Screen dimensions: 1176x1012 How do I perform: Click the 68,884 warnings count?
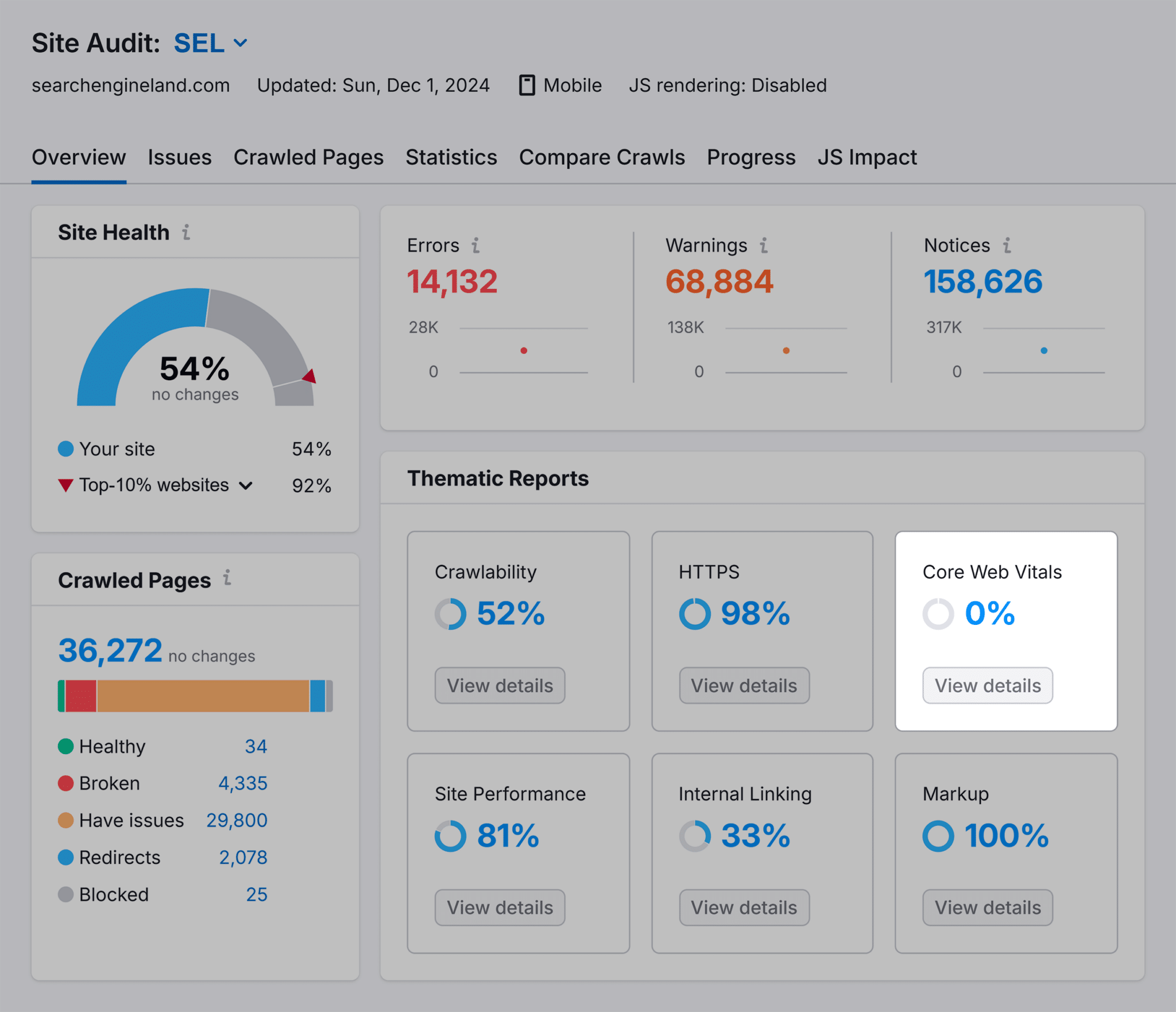(719, 282)
